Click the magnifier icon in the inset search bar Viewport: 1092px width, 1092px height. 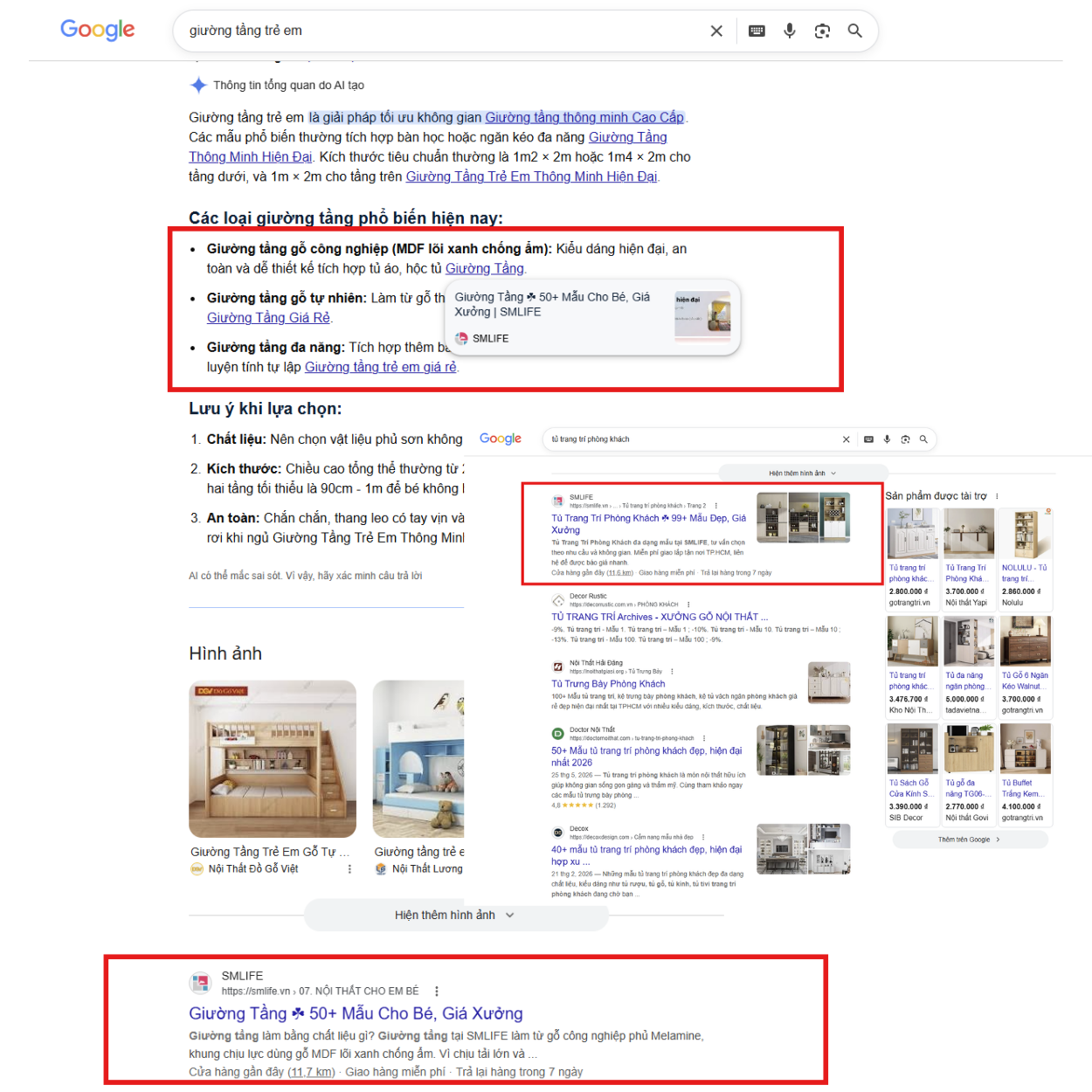923,439
